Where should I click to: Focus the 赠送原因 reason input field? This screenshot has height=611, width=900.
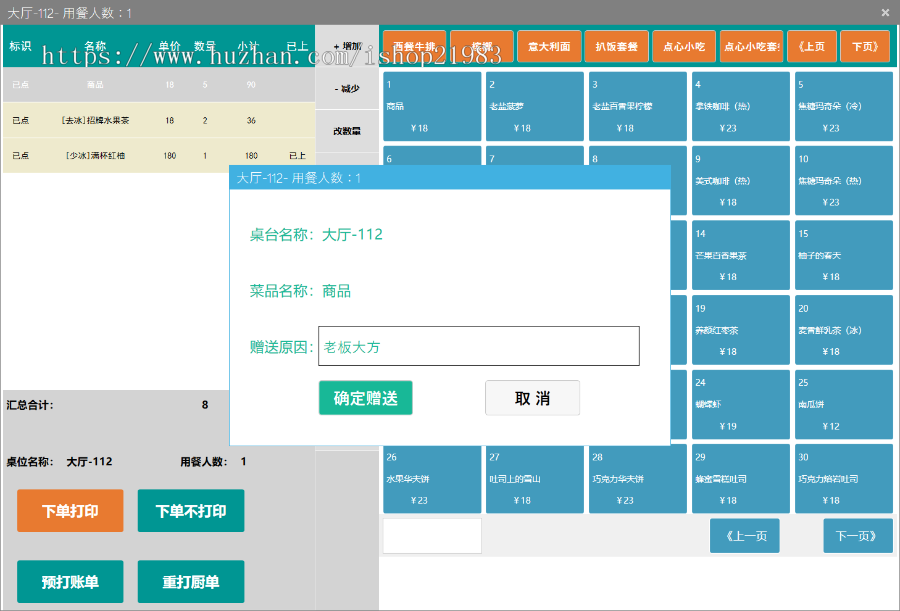(x=478, y=346)
